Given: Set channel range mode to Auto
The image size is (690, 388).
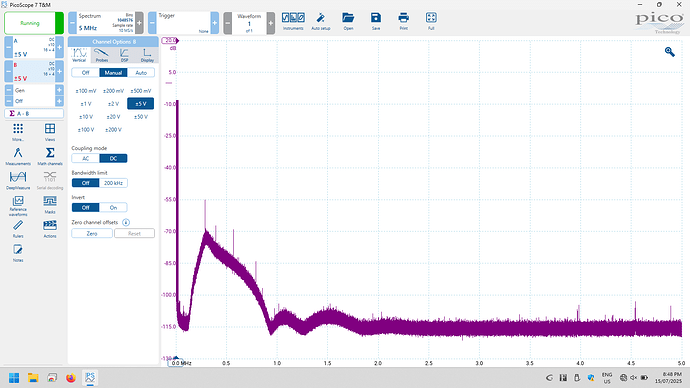Looking at the screenshot, I should click(141, 73).
